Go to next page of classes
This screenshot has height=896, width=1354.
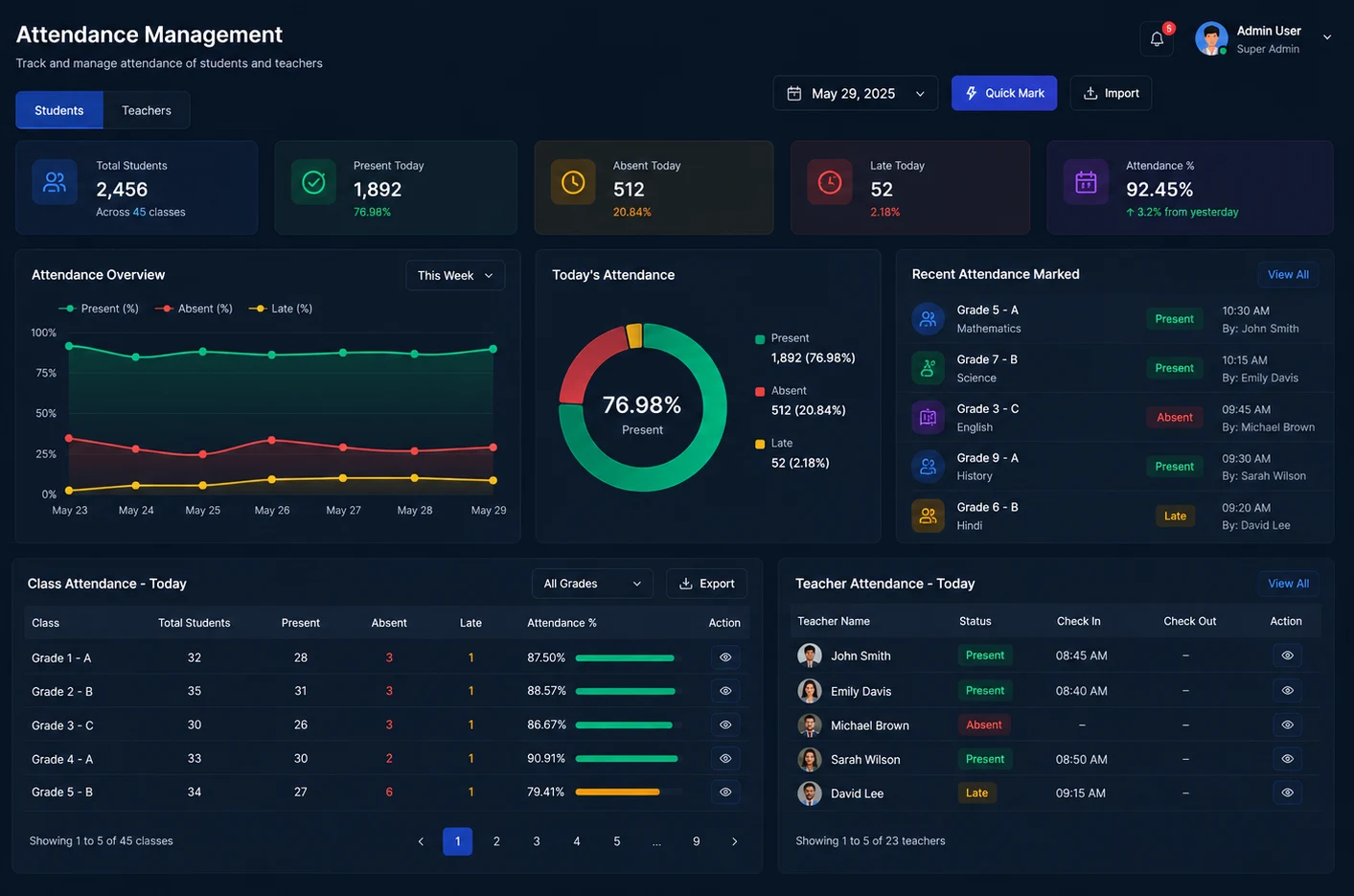[x=735, y=841]
